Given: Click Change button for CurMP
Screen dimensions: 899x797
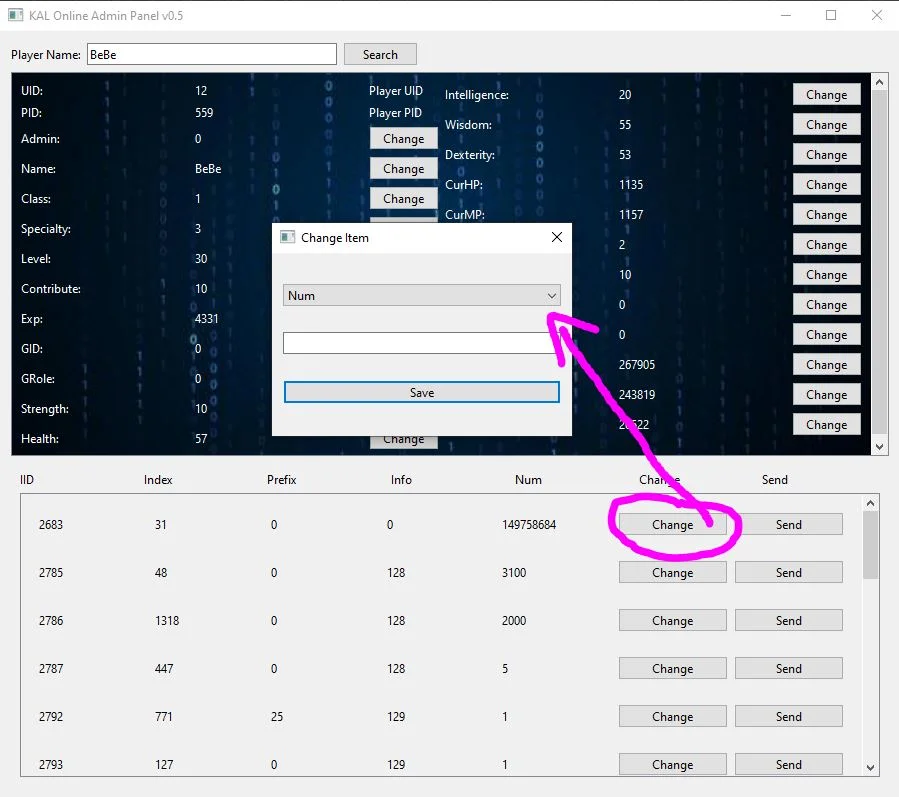Looking at the screenshot, I should coord(826,214).
